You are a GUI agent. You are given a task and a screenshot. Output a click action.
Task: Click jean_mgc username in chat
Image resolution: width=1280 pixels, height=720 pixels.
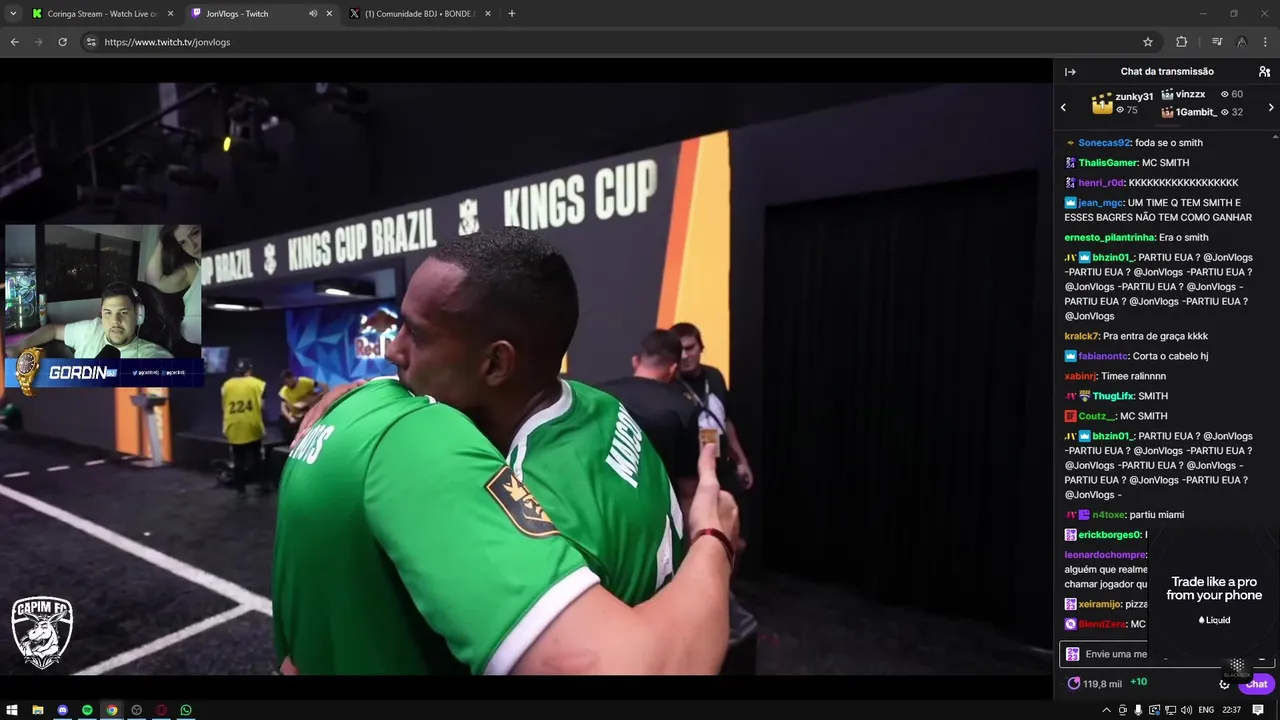coord(1100,203)
